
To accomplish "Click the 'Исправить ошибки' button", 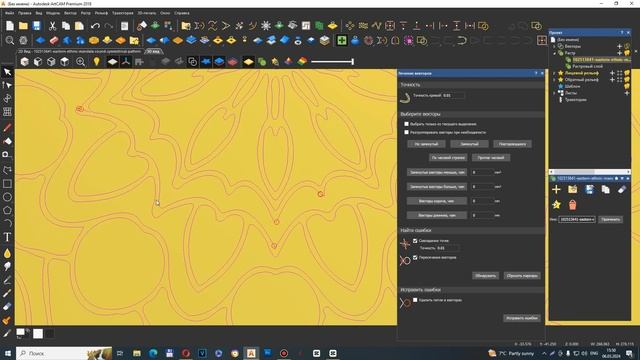I will [522, 318].
